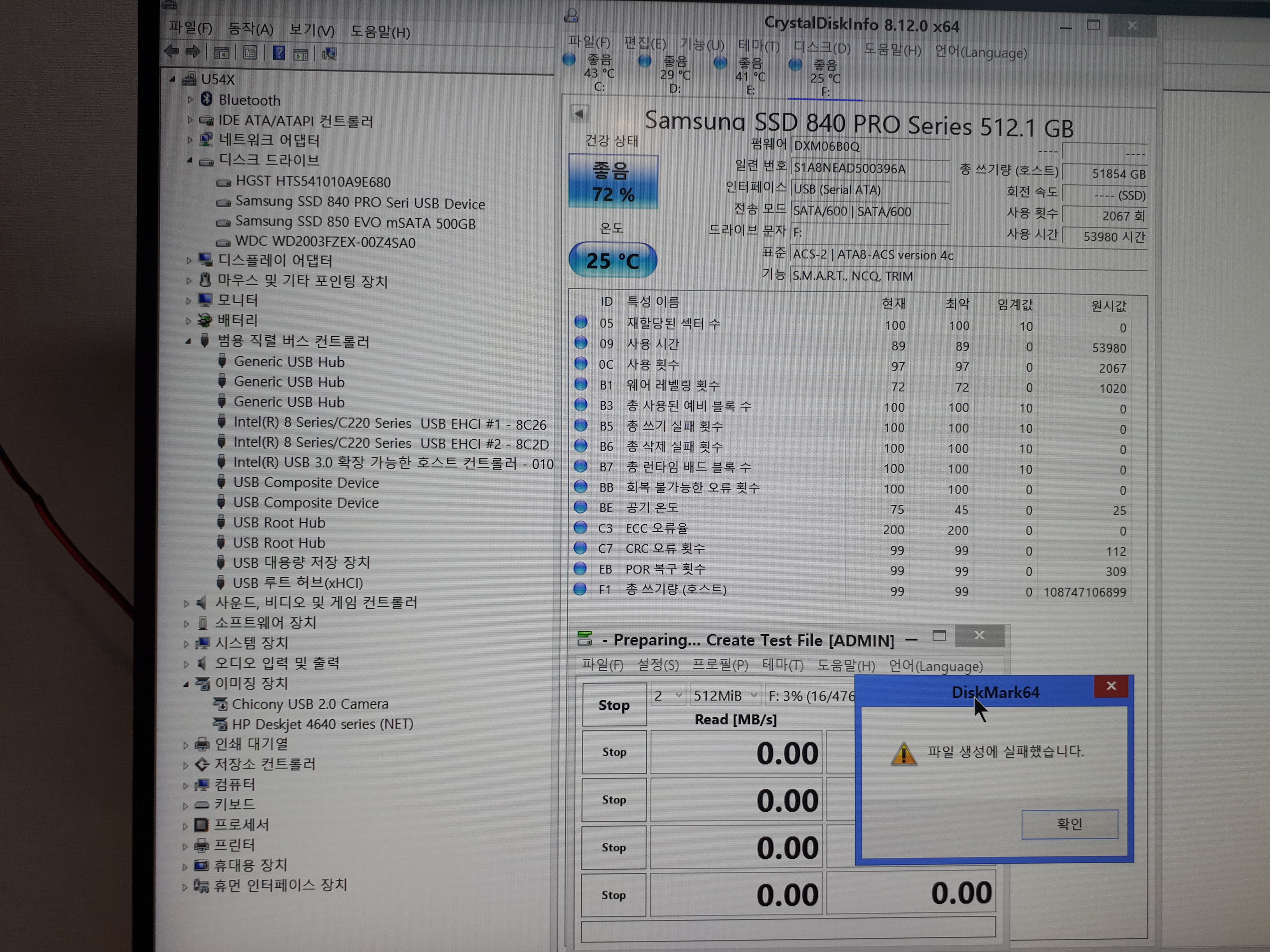Expand the 디스플레이 어댑터 node

click(189, 261)
